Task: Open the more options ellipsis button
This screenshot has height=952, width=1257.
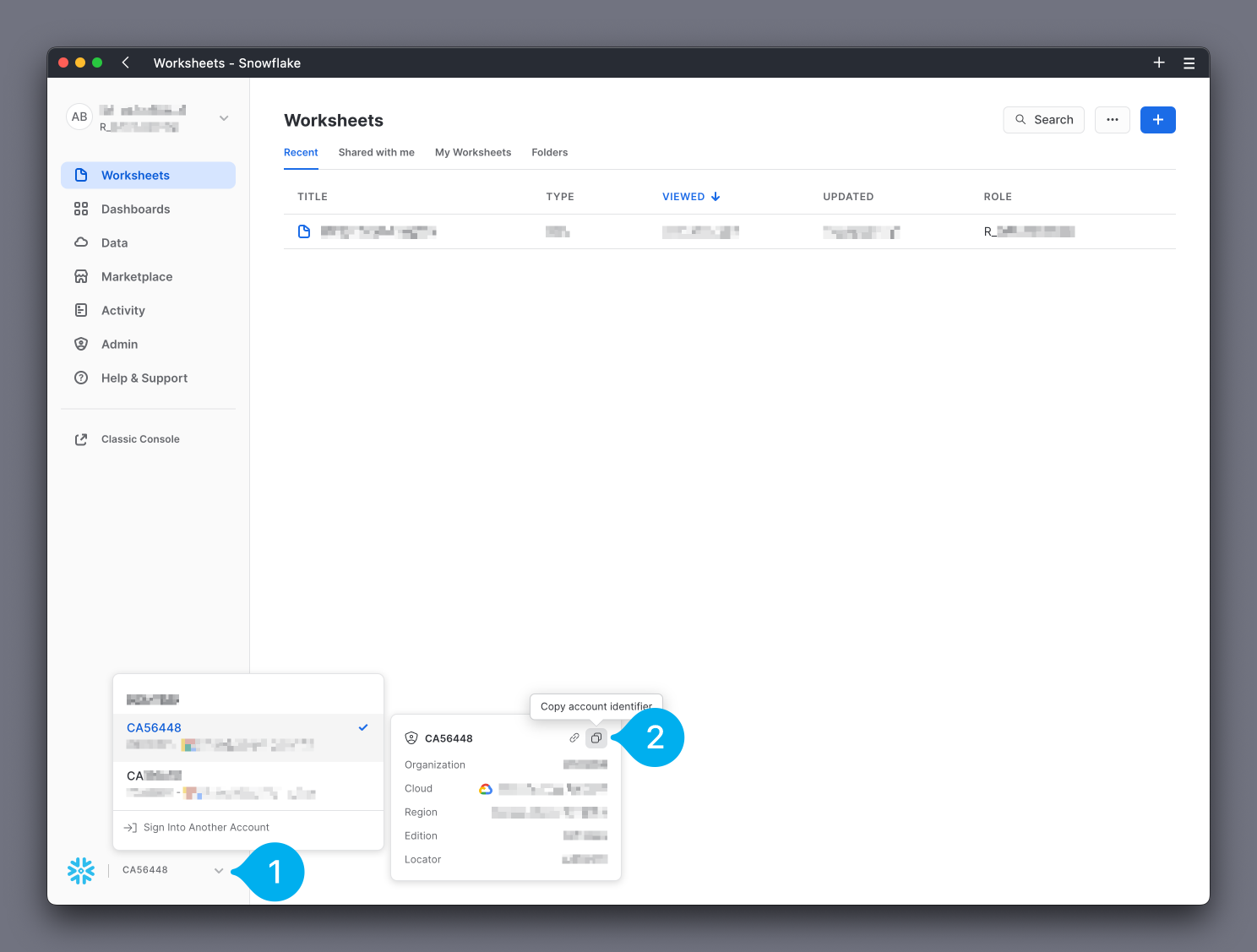Action: point(1113,120)
